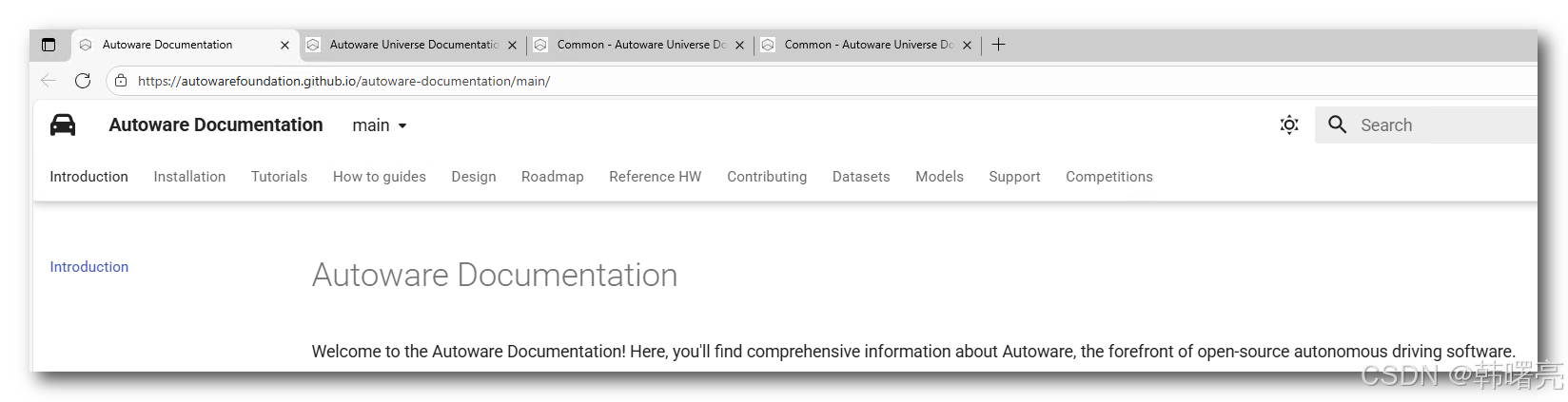The image size is (1568, 402).
Task: Switch to last Common - Autoware Universe tab
Action: coord(868,45)
